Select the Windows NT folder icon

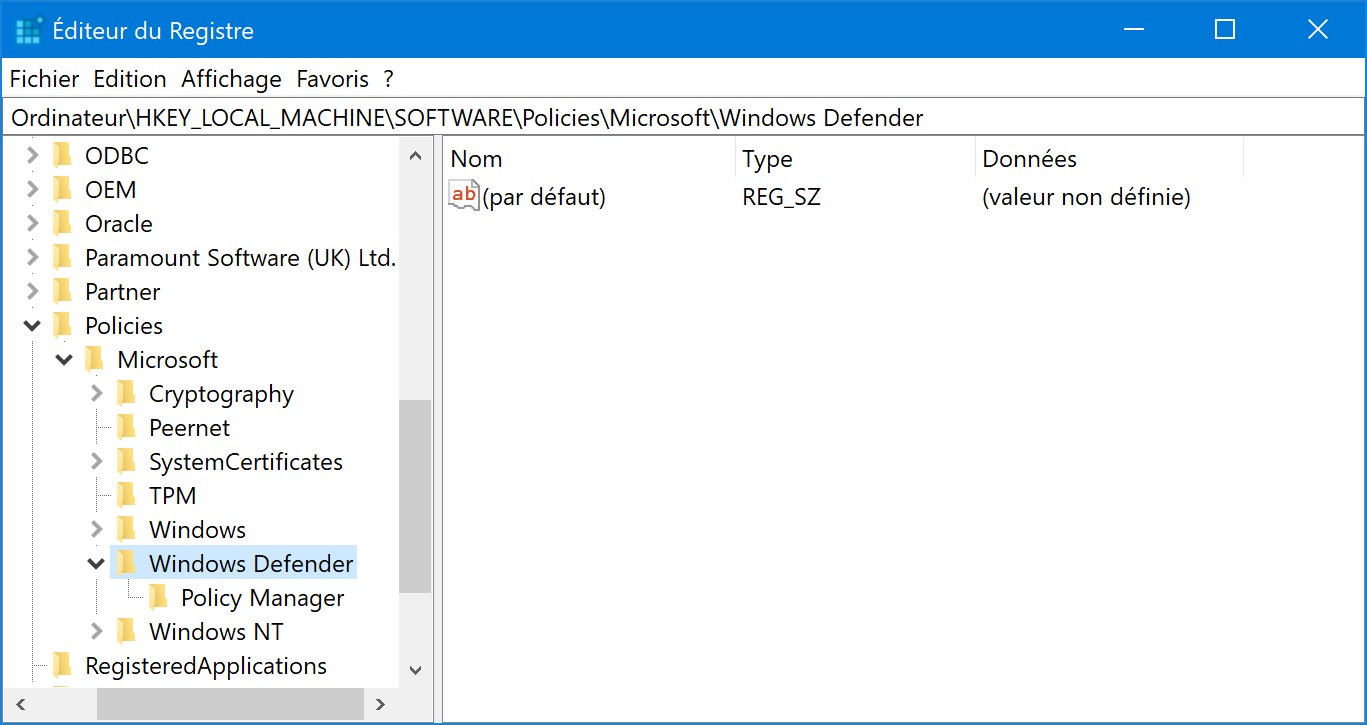click(x=127, y=632)
